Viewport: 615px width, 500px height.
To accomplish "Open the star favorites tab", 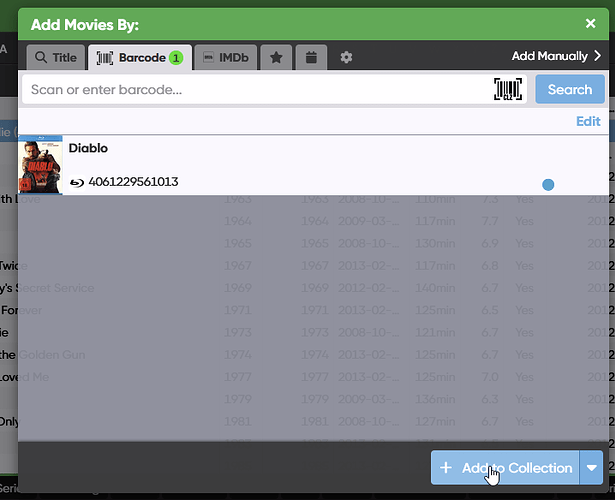I will pos(276,58).
